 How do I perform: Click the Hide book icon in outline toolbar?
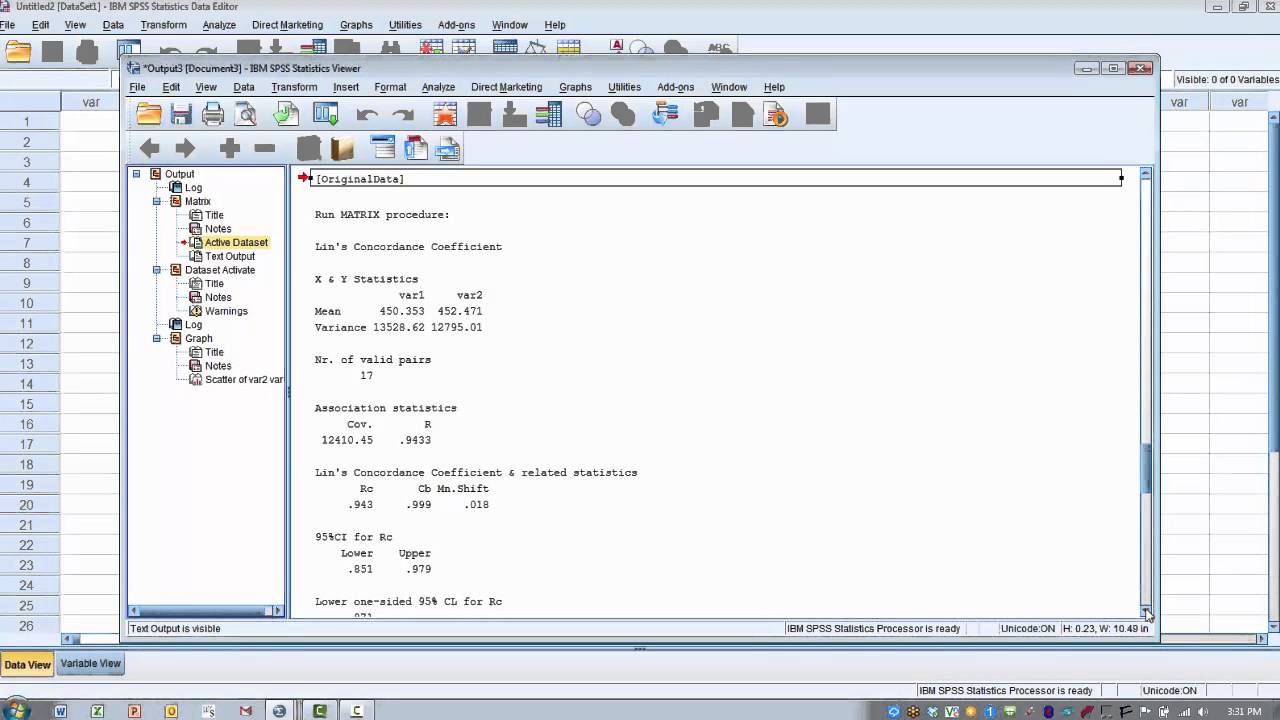[342, 149]
